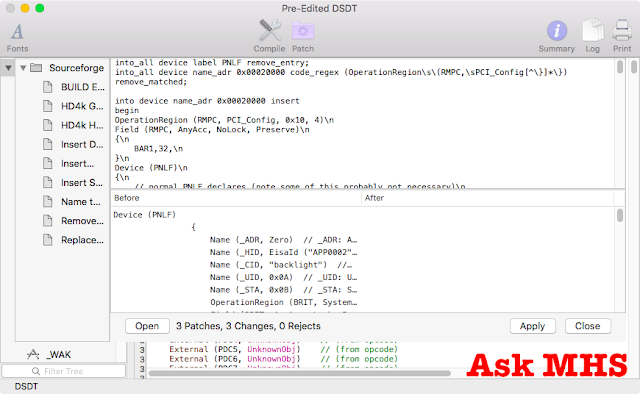This screenshot has width=640, height=394.
Task: Select the Insert... patch file
Action: (78, 164)
